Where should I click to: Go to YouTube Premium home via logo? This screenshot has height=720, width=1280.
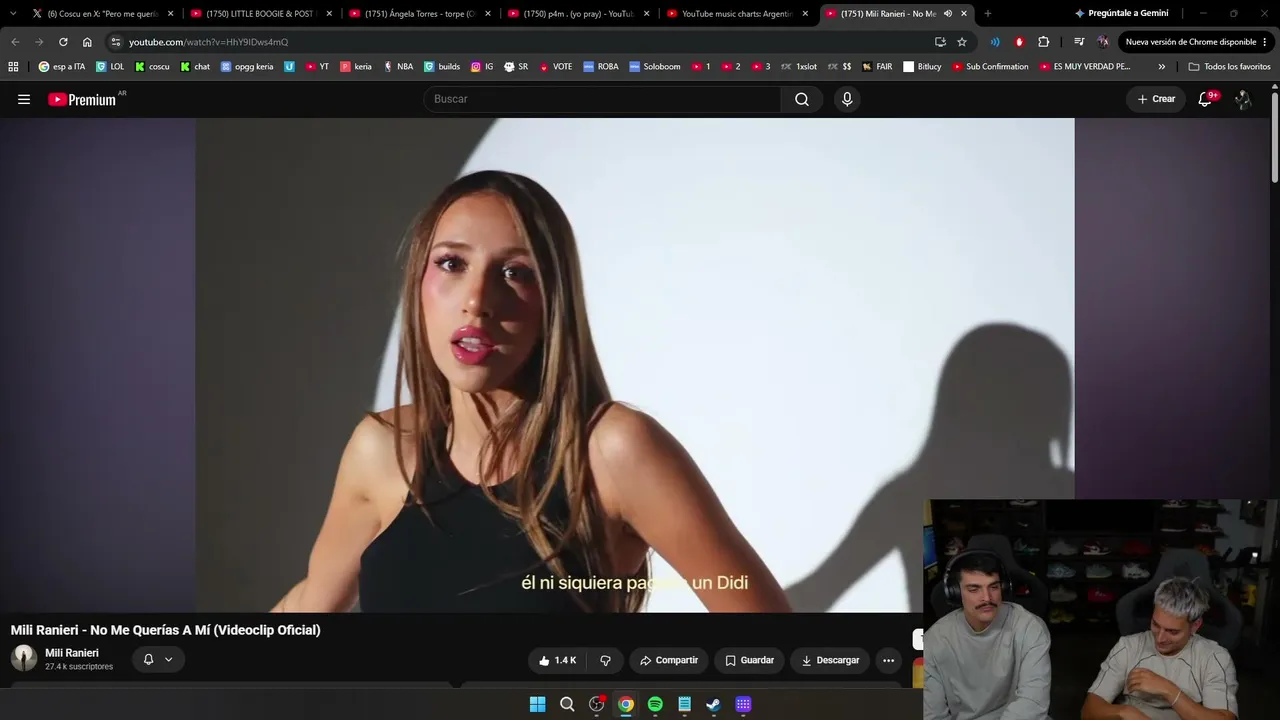82,99
